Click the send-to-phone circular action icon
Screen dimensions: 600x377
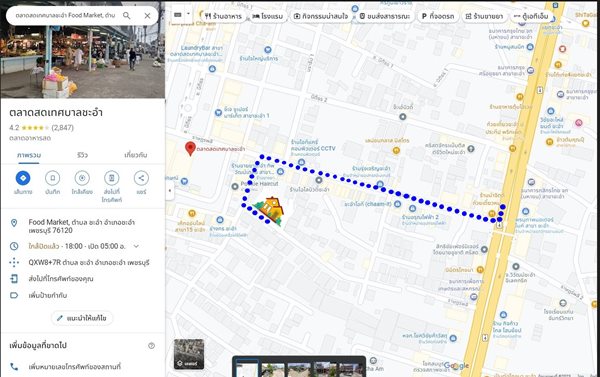(112, 178)
